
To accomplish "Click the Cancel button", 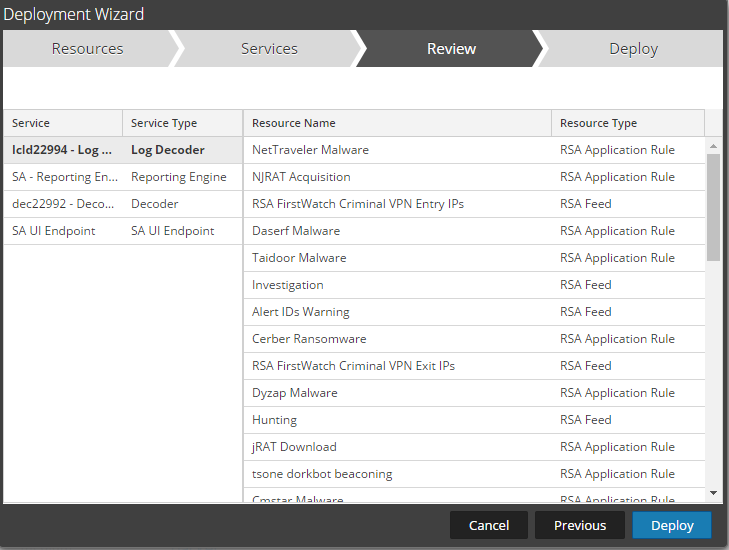I will tap(488, 525).
